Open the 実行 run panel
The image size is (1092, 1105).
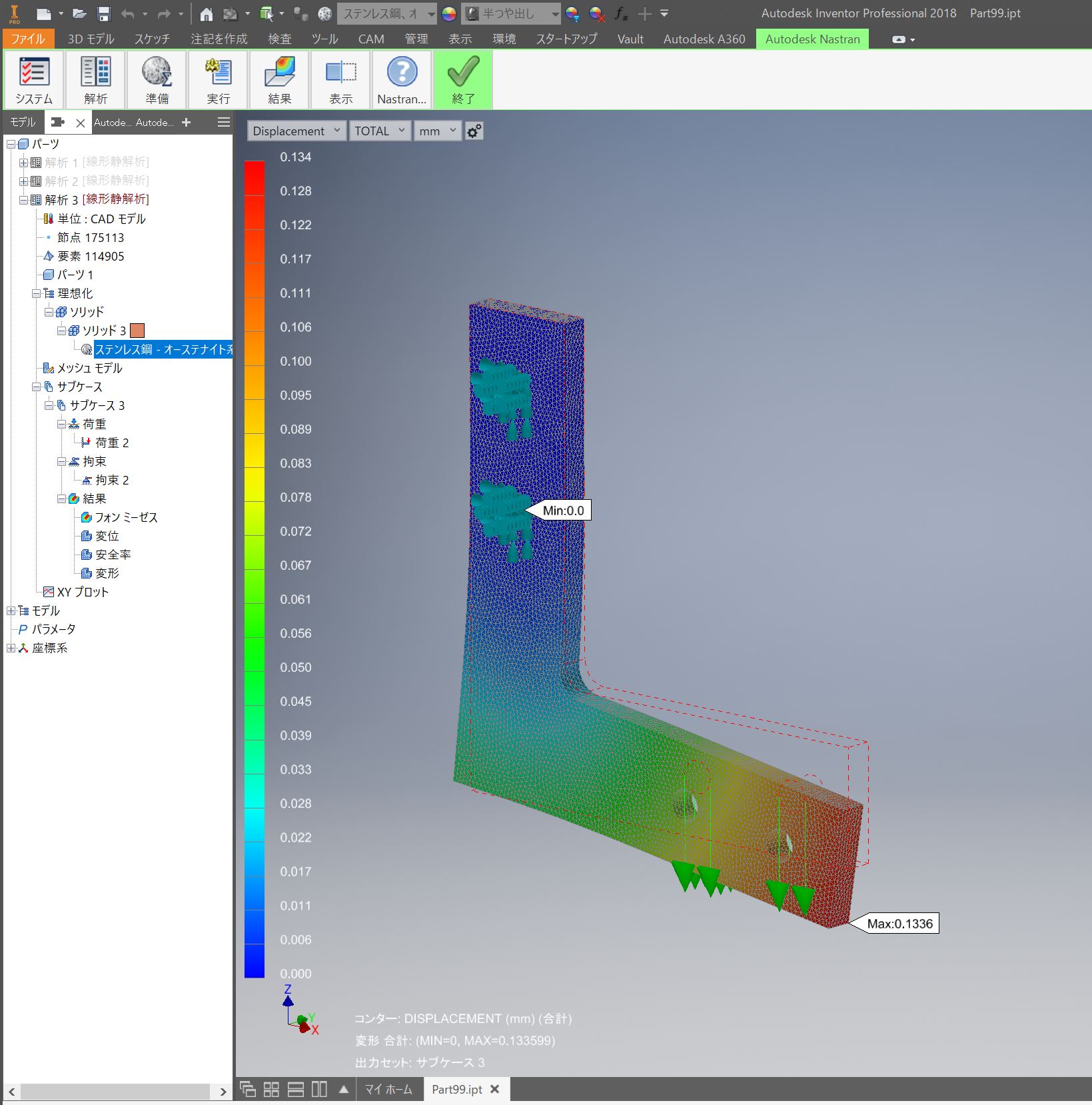218,79
